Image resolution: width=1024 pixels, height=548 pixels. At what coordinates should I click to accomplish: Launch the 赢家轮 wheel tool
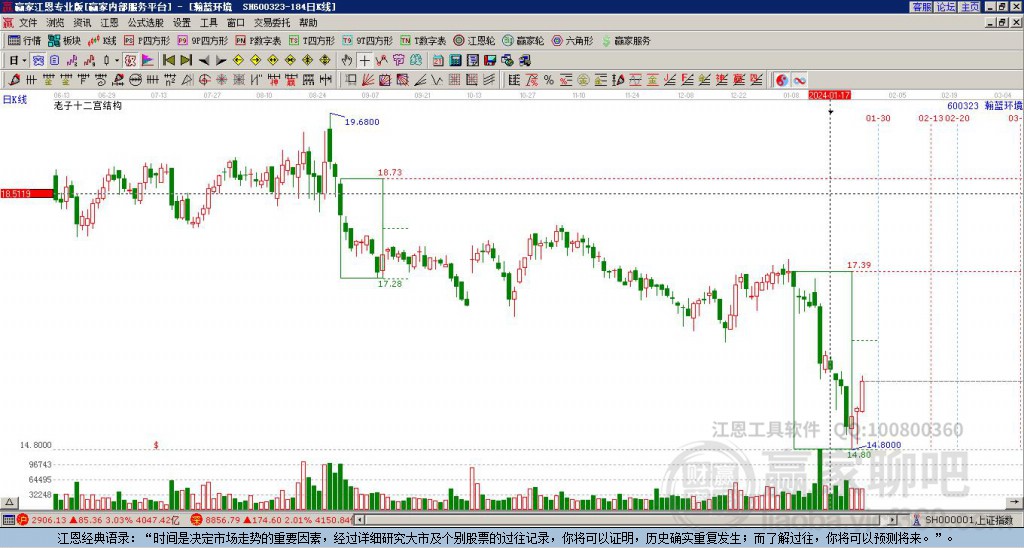[523, 40]
